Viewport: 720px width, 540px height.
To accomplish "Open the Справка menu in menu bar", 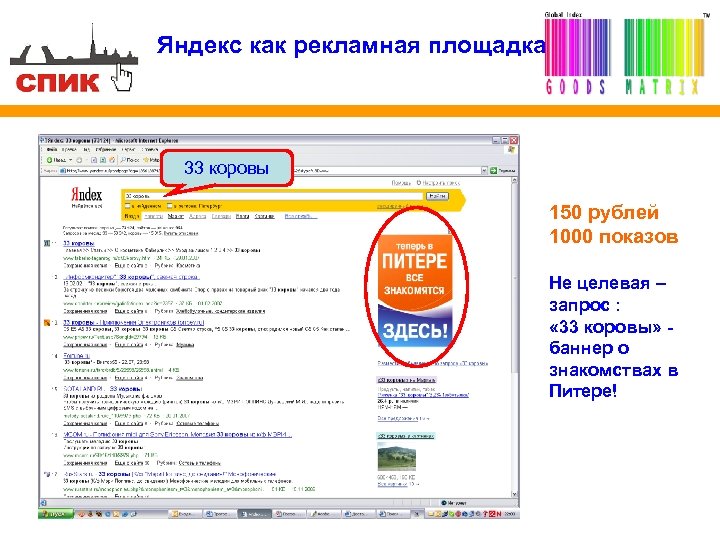I will pyautogui.click(x=150, y=150).
